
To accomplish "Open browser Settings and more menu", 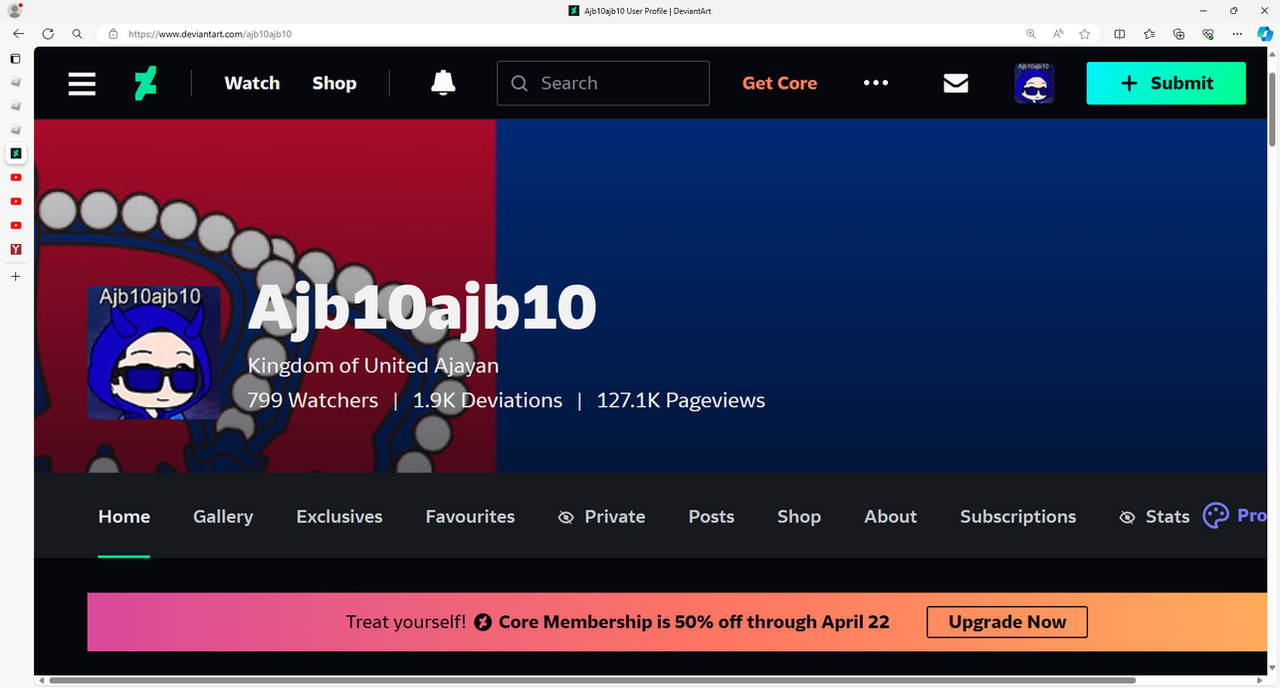I will pos(1238,33).
